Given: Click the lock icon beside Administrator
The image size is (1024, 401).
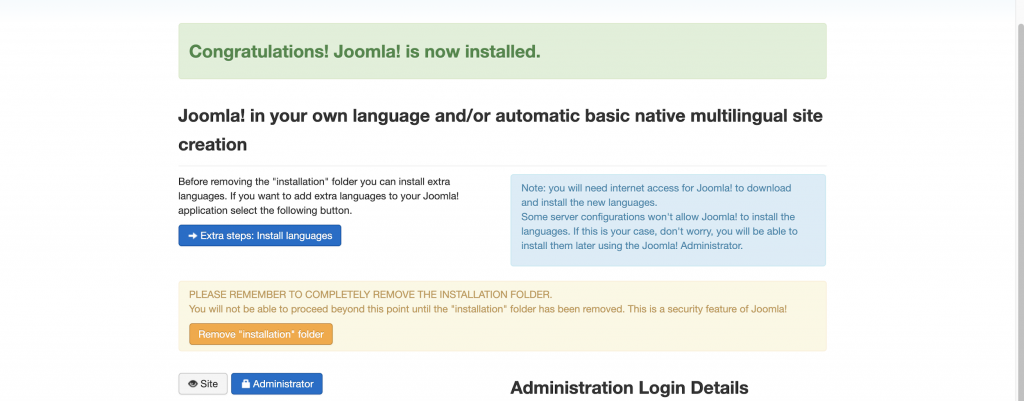Looking at the screenshot, I should 245,384.
